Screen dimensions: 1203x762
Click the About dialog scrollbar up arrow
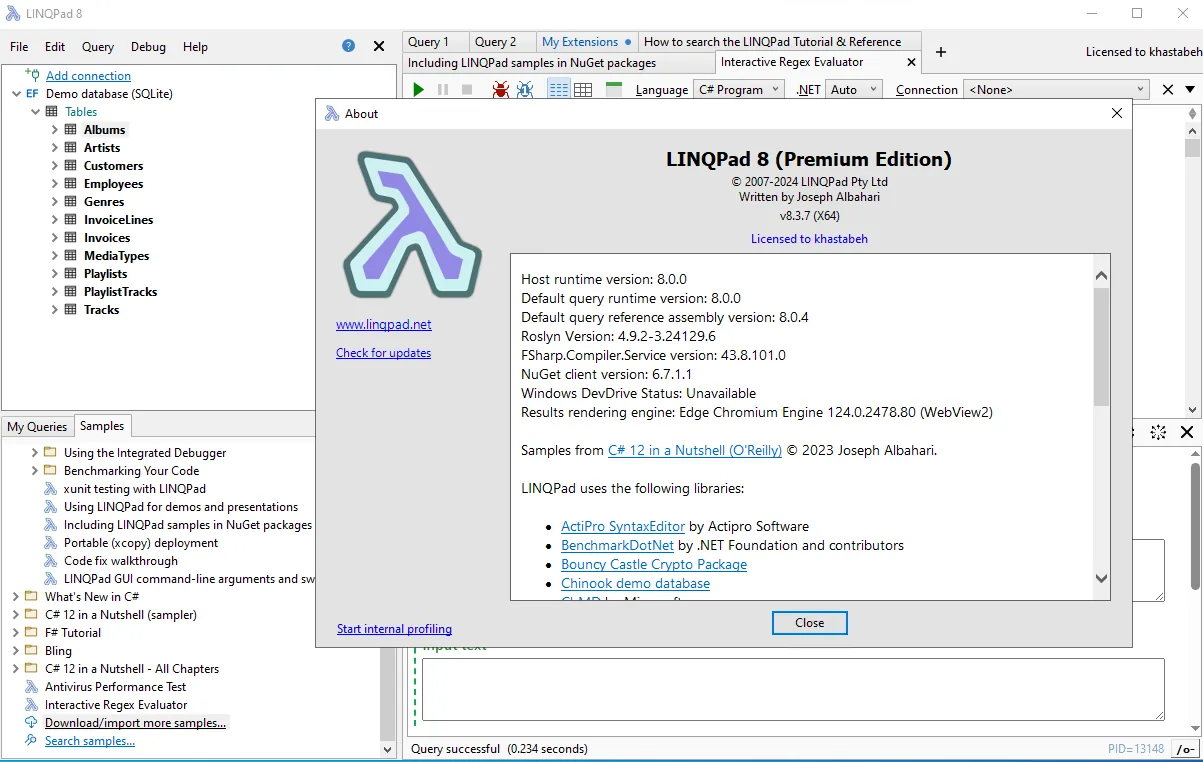[x=1101, y=276]
